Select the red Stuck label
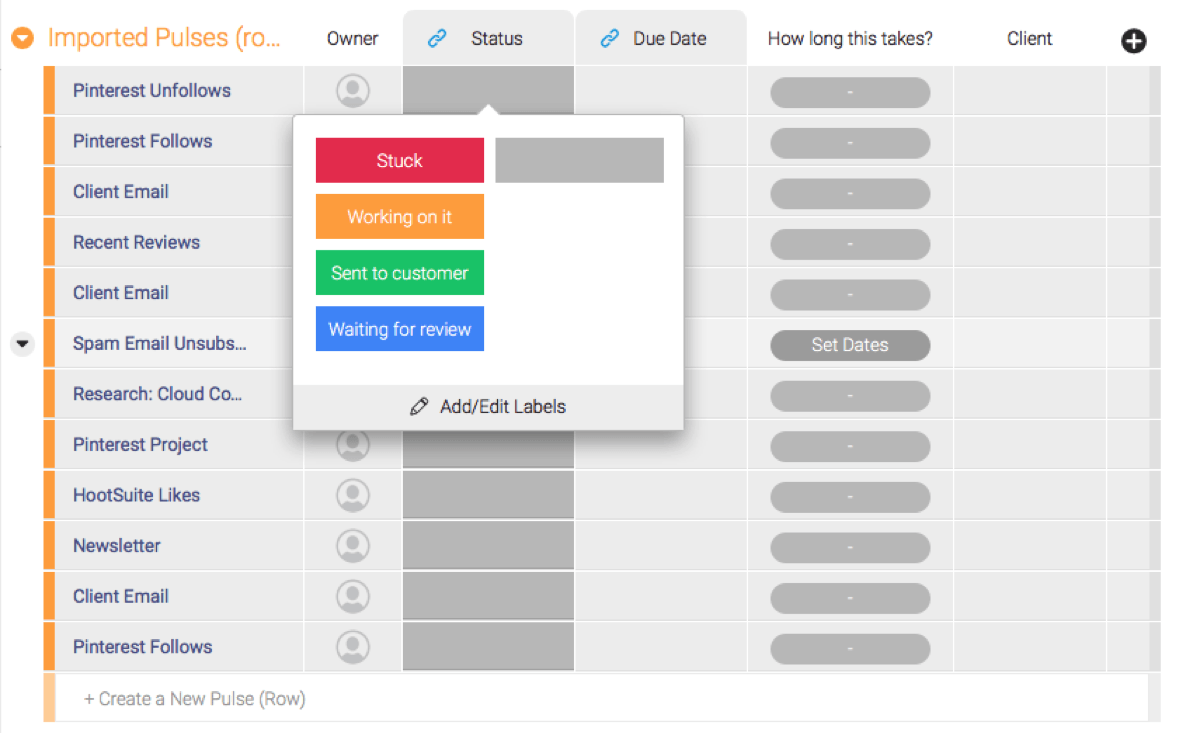The height and width of the screenshot is (734, 1178). point(400,160)
